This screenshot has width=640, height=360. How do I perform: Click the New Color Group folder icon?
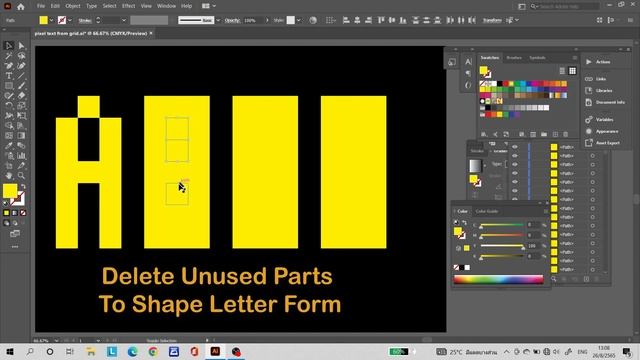click(x=544, y=134)
